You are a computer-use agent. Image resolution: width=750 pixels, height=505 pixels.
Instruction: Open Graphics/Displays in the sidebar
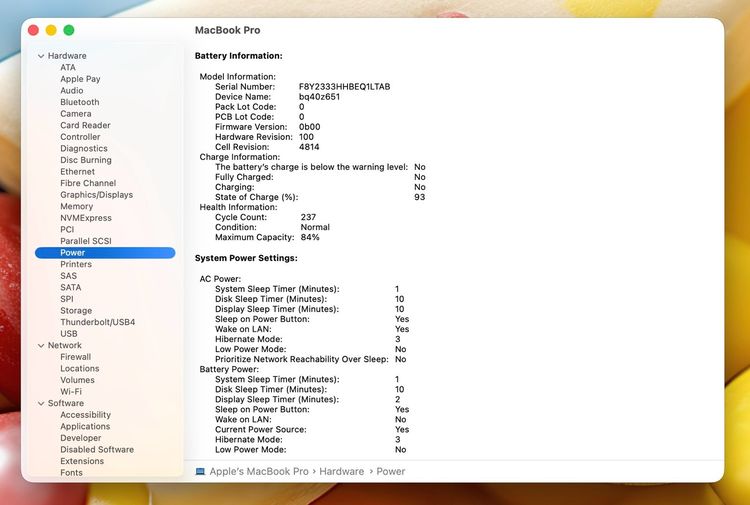pos(97,195)
